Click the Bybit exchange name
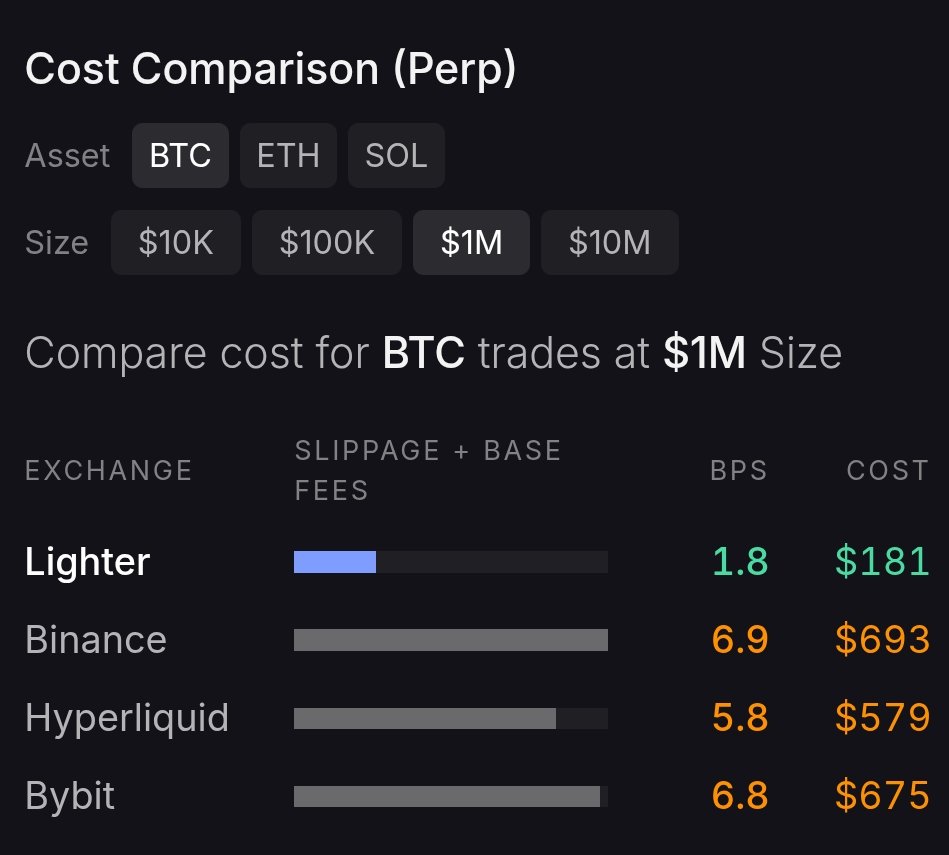Screen dimensions: 949x855 point(70,796)
